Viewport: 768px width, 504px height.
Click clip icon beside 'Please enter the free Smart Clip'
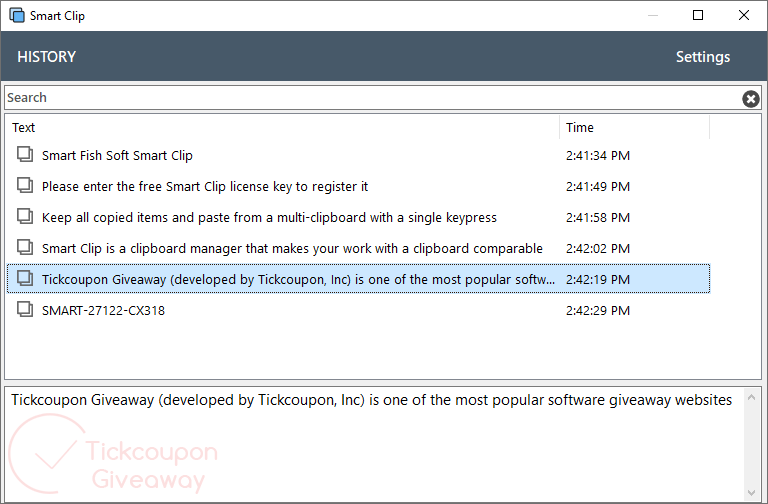(25, 185)
